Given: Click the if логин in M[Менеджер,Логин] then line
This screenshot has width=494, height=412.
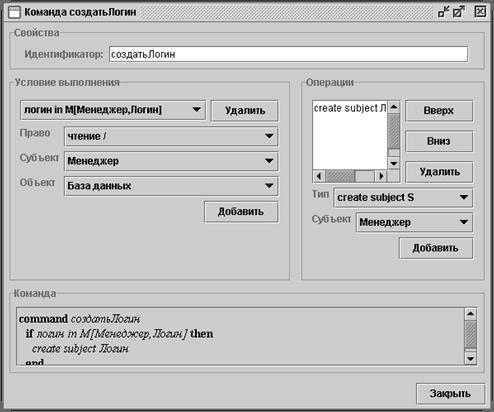Looking at the screenshot, I should point(119,334).
